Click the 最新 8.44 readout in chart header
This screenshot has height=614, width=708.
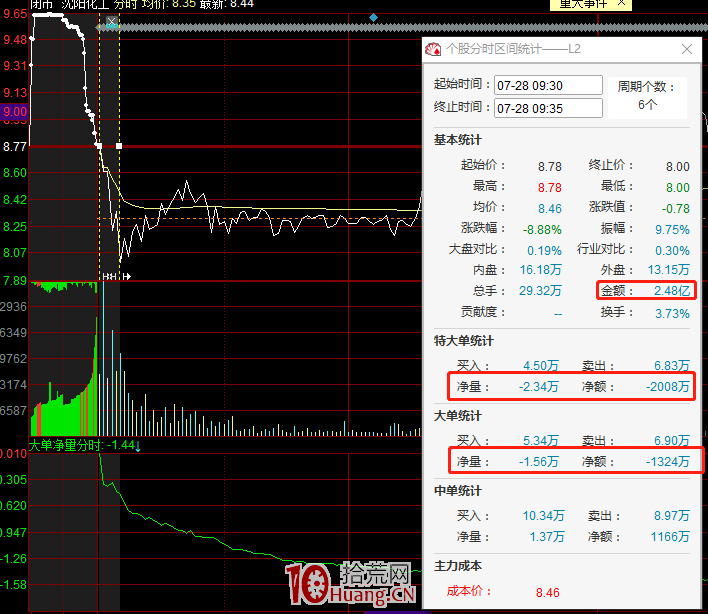click(227, 4)
